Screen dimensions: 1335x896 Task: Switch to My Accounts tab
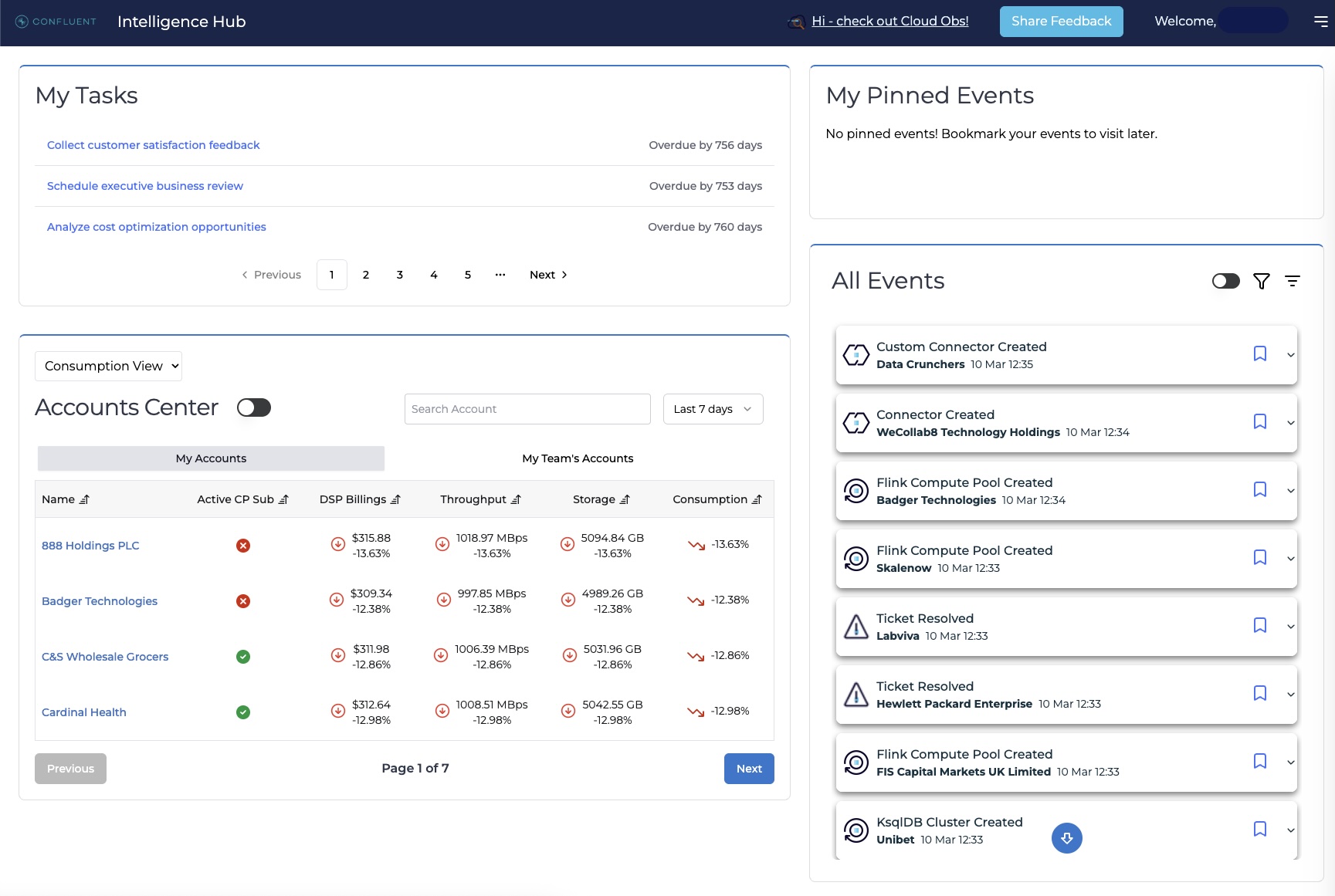point(211,458)
